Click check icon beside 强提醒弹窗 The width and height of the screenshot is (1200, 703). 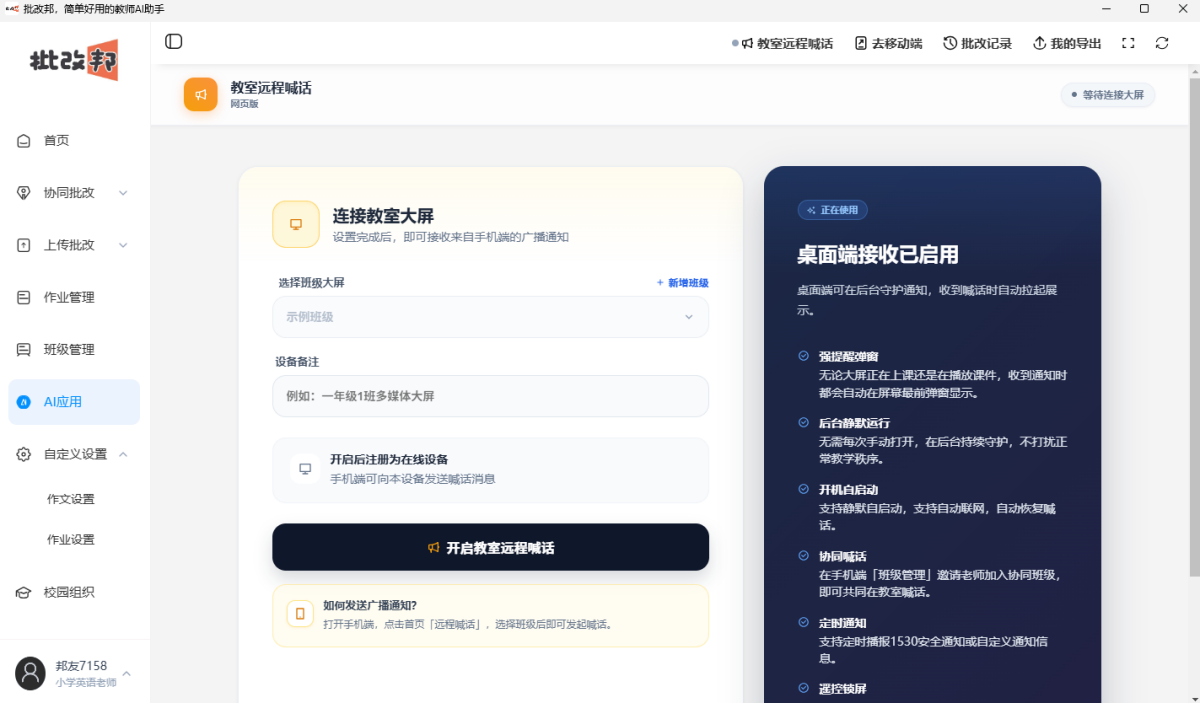[803, 356]
